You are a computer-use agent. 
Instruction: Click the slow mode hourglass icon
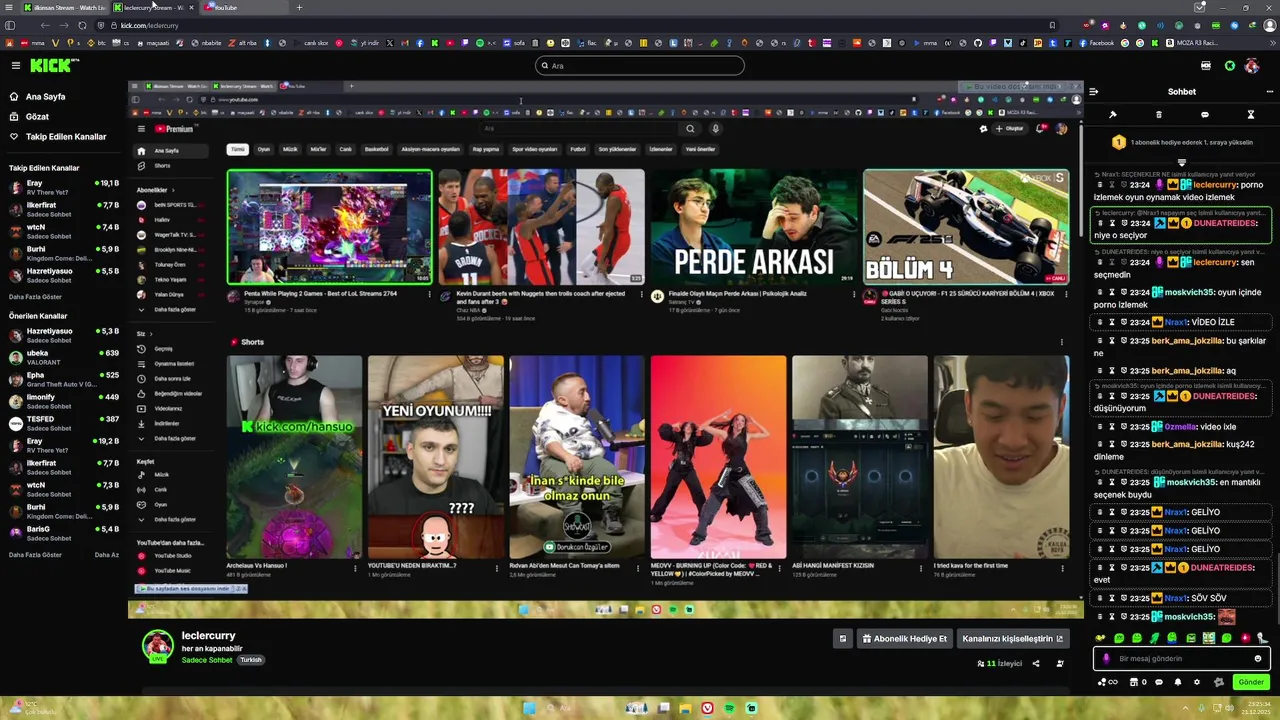(x=1250, y=115)
